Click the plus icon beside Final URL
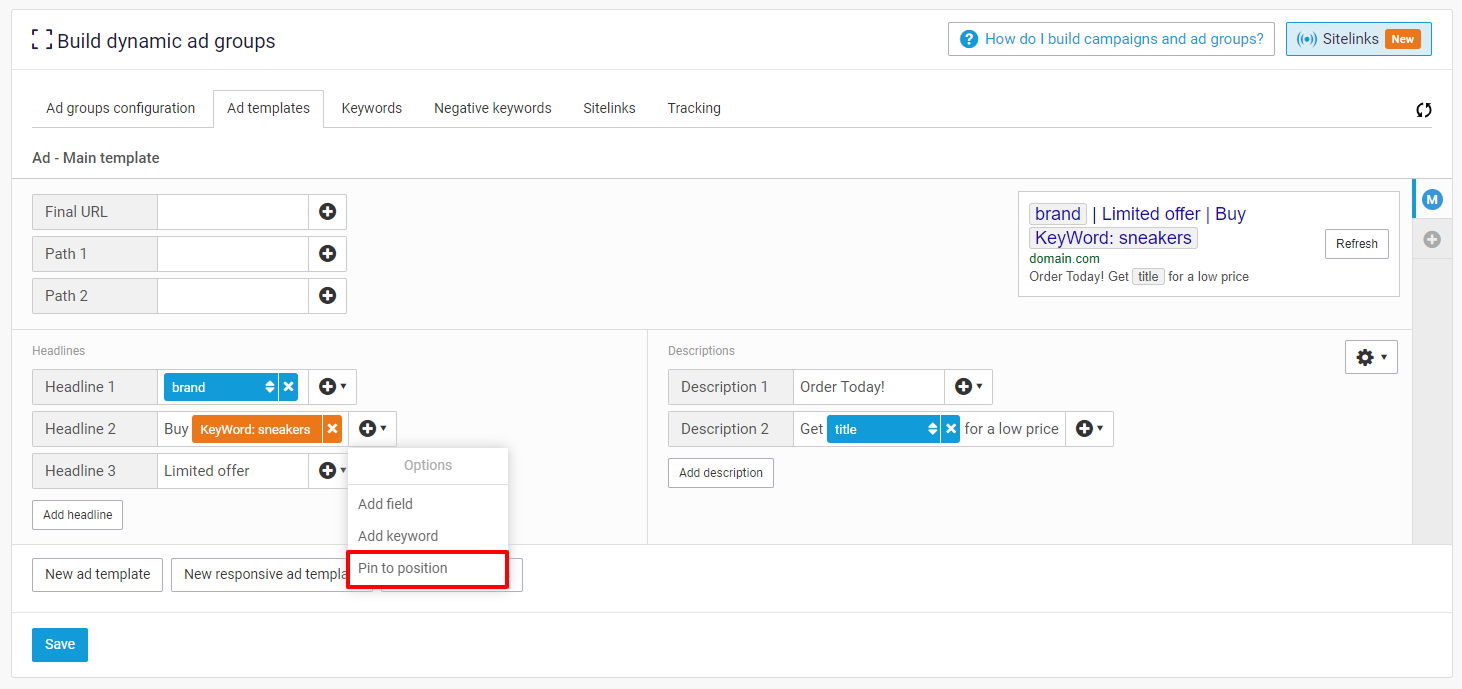The height and width of the screenshot is (689, 1462). click(327, 212)
